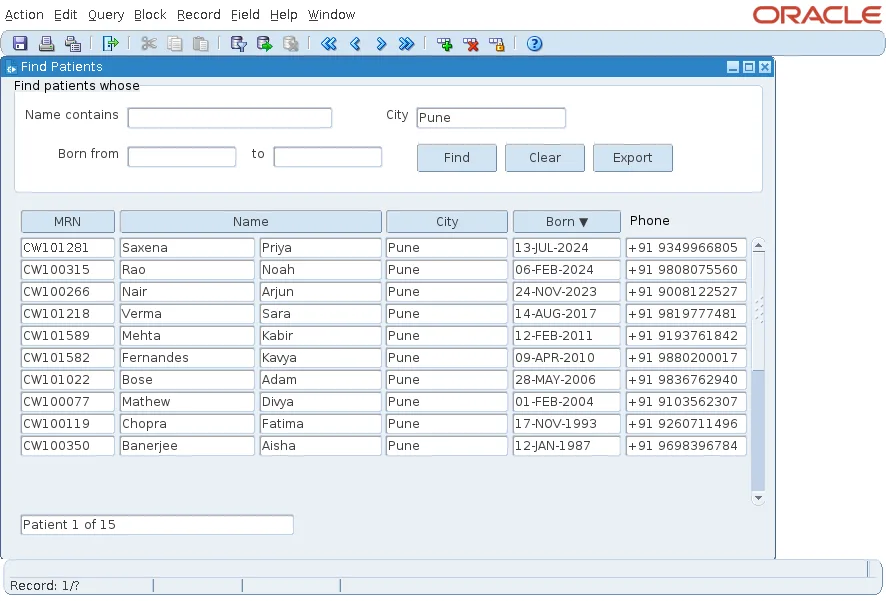Click the Copy icon in the toolbar

click(x=175, y=43)
